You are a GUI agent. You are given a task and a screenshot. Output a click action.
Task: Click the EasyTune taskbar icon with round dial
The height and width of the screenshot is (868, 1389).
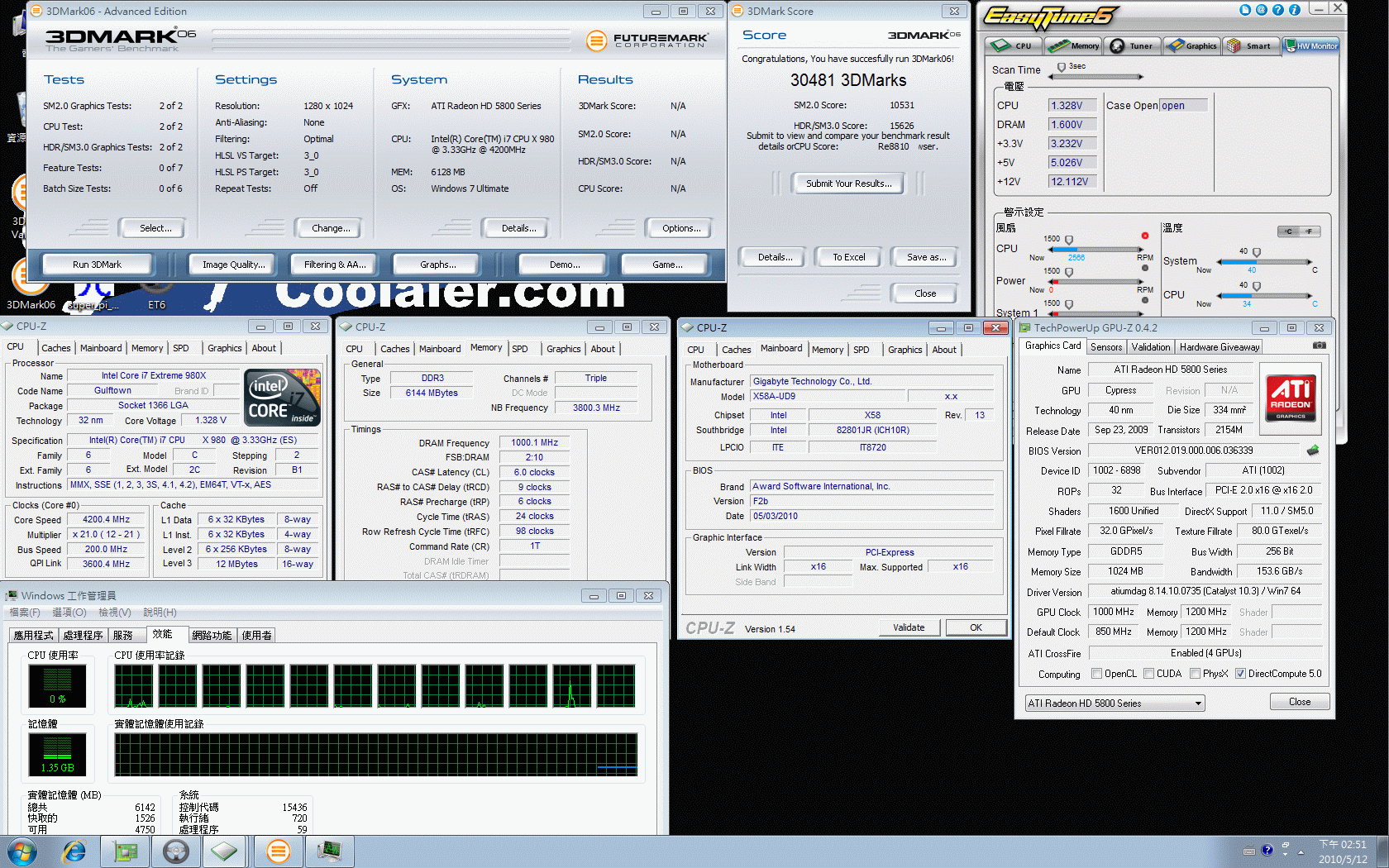[x=175, y=851]
